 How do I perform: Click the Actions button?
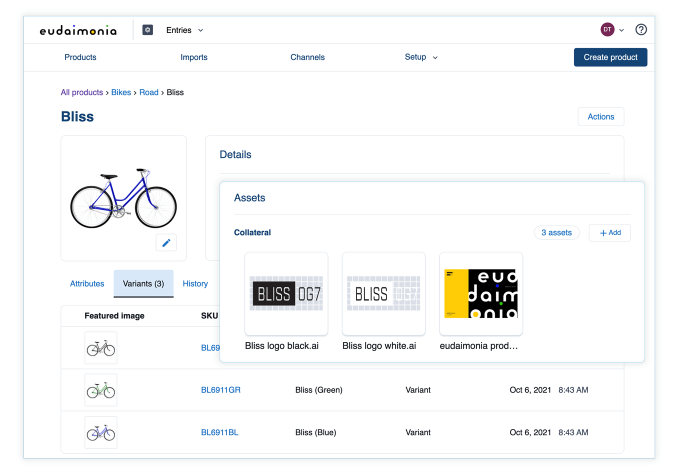click(601, 117)
